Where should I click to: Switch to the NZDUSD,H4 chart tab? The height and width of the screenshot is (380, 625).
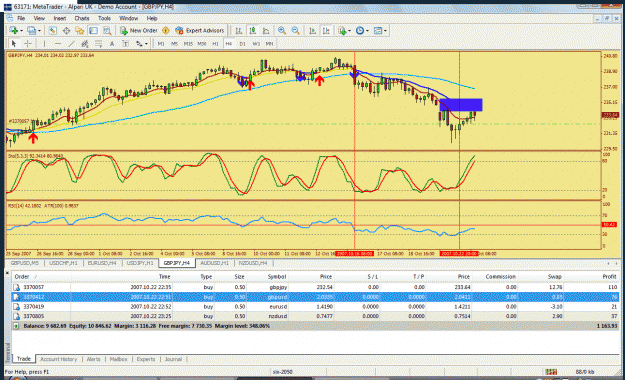(x=253, y=263)
